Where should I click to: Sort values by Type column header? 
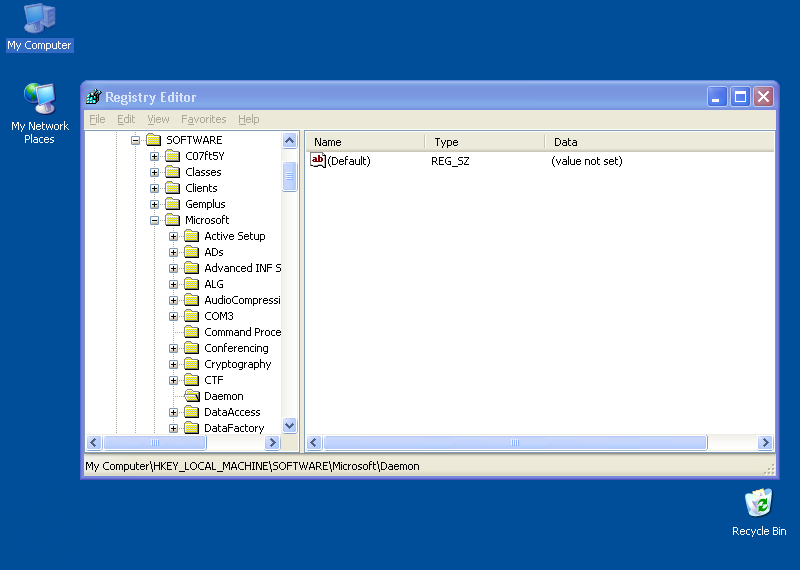click(485, 142)
